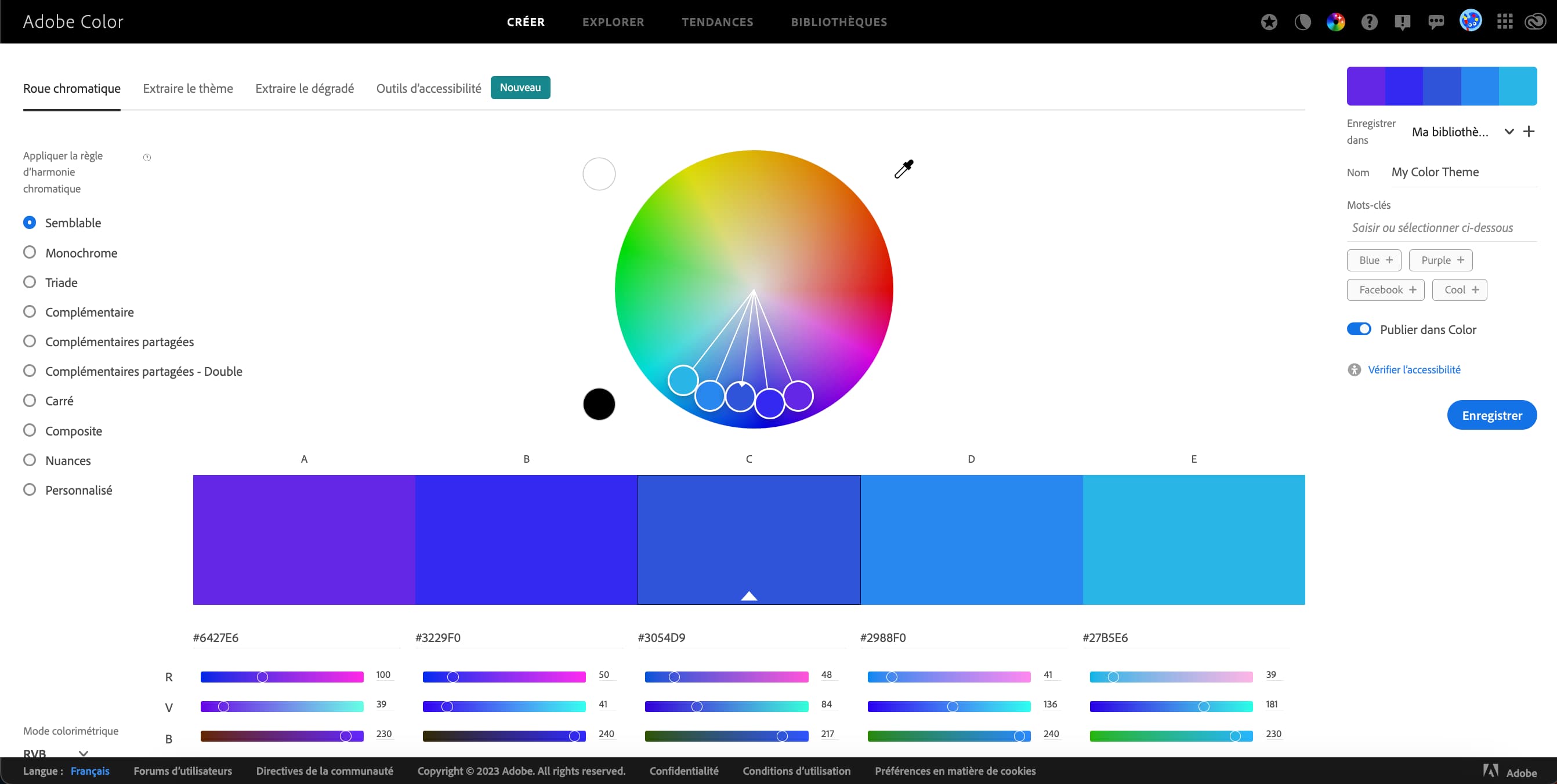
Task: Open the RVB color mode dropdown
Action: (56, 753)
